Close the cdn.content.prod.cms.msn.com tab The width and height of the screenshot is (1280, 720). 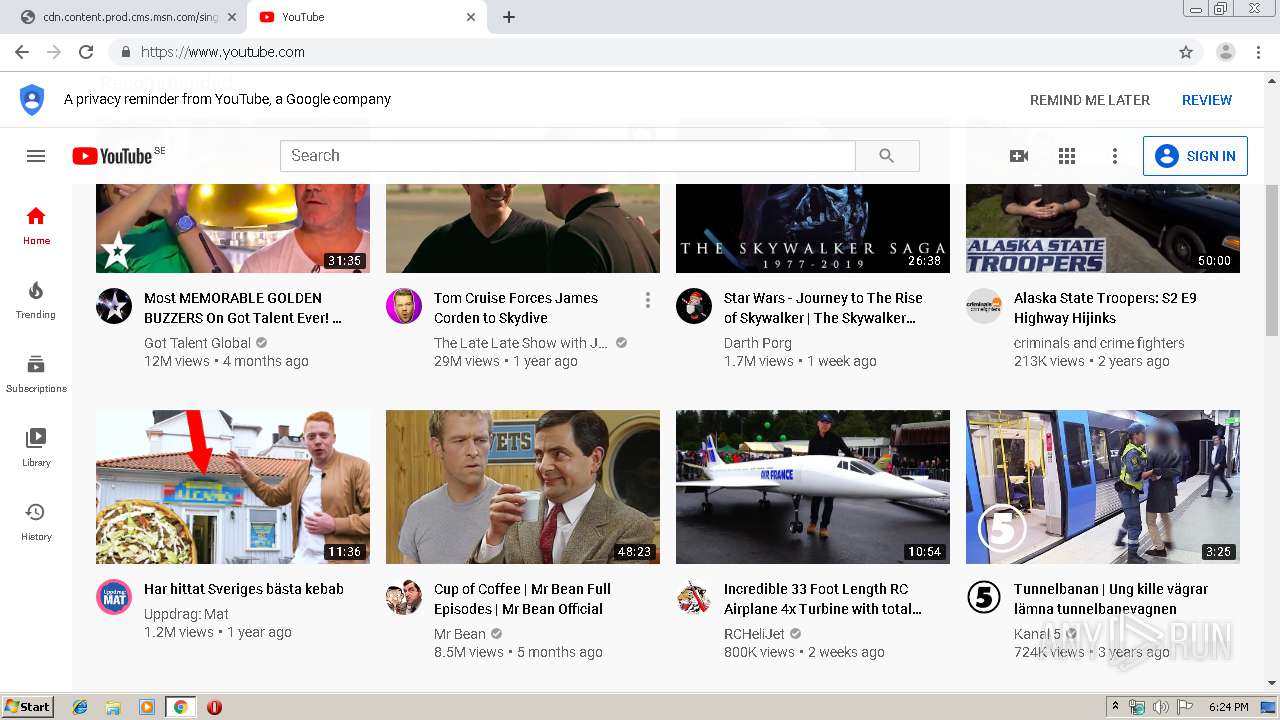[x=232, y=17]
